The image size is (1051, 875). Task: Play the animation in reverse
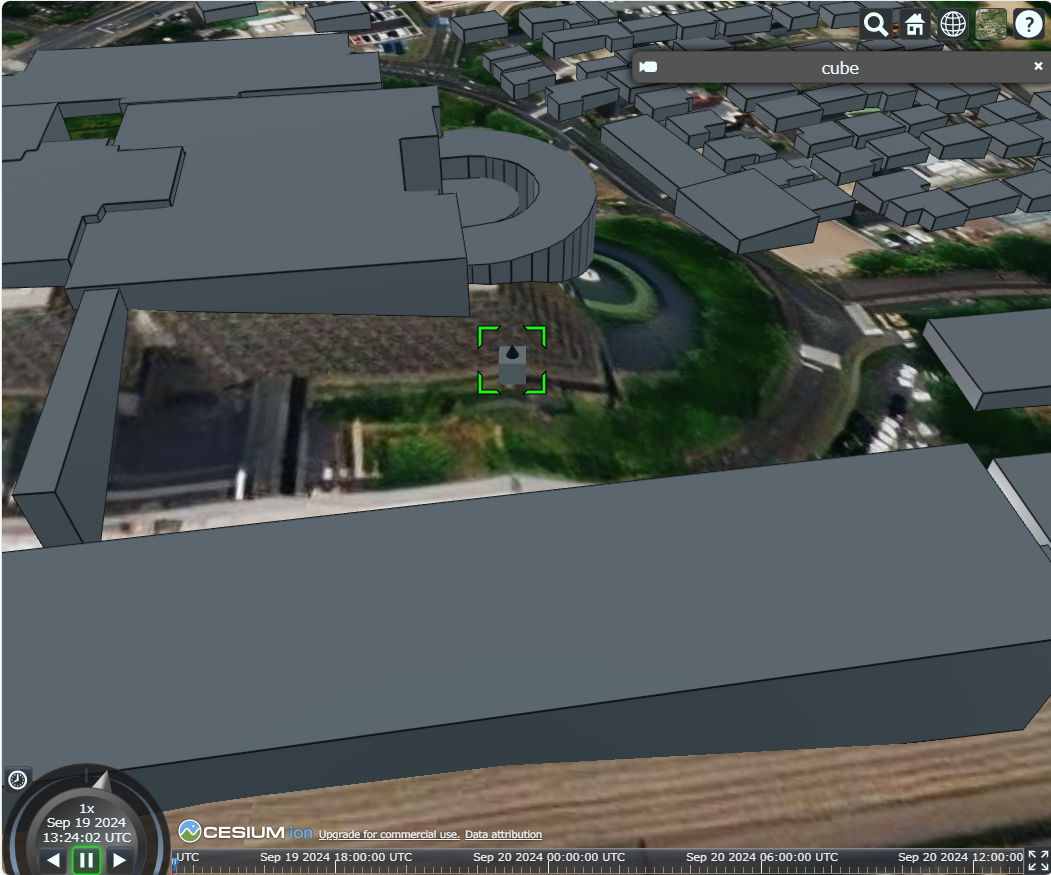(x=53, y=859)
